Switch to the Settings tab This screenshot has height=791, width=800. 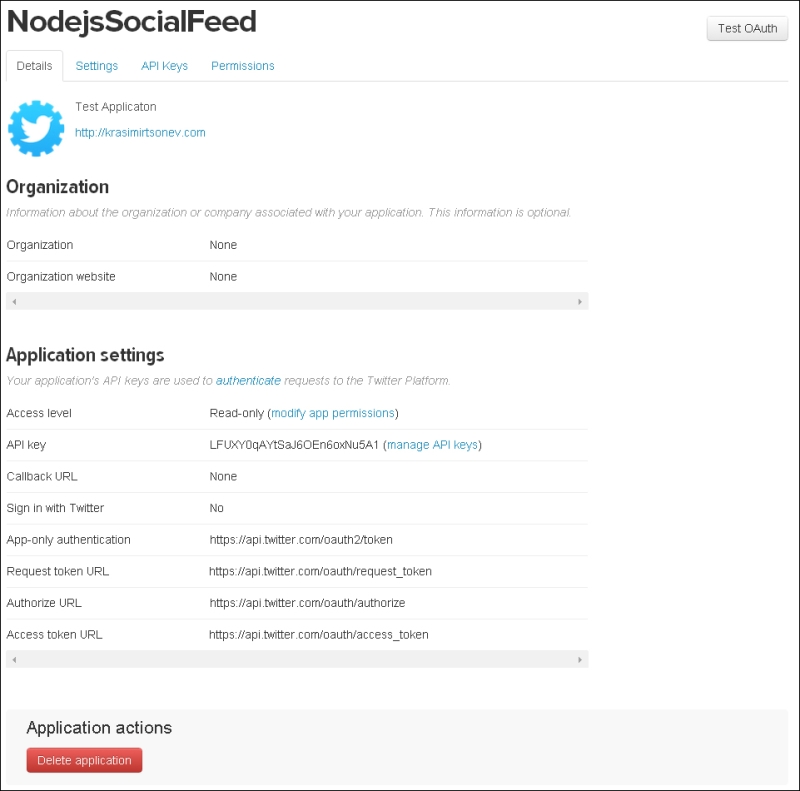point(96,66)
